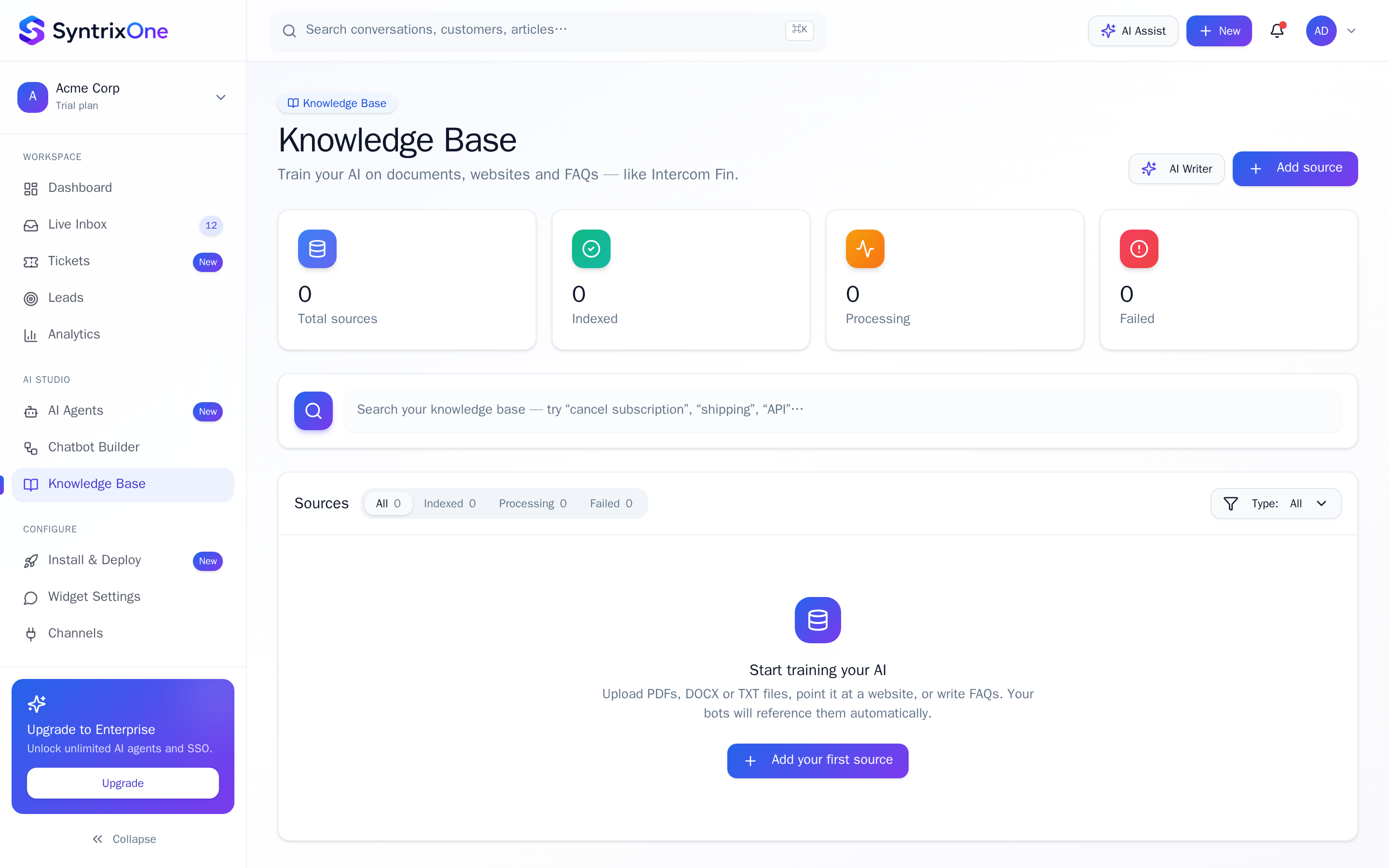Show the Failed sources tab
The width and height of the screenshot is (1389, 868).
pos(611,503)
